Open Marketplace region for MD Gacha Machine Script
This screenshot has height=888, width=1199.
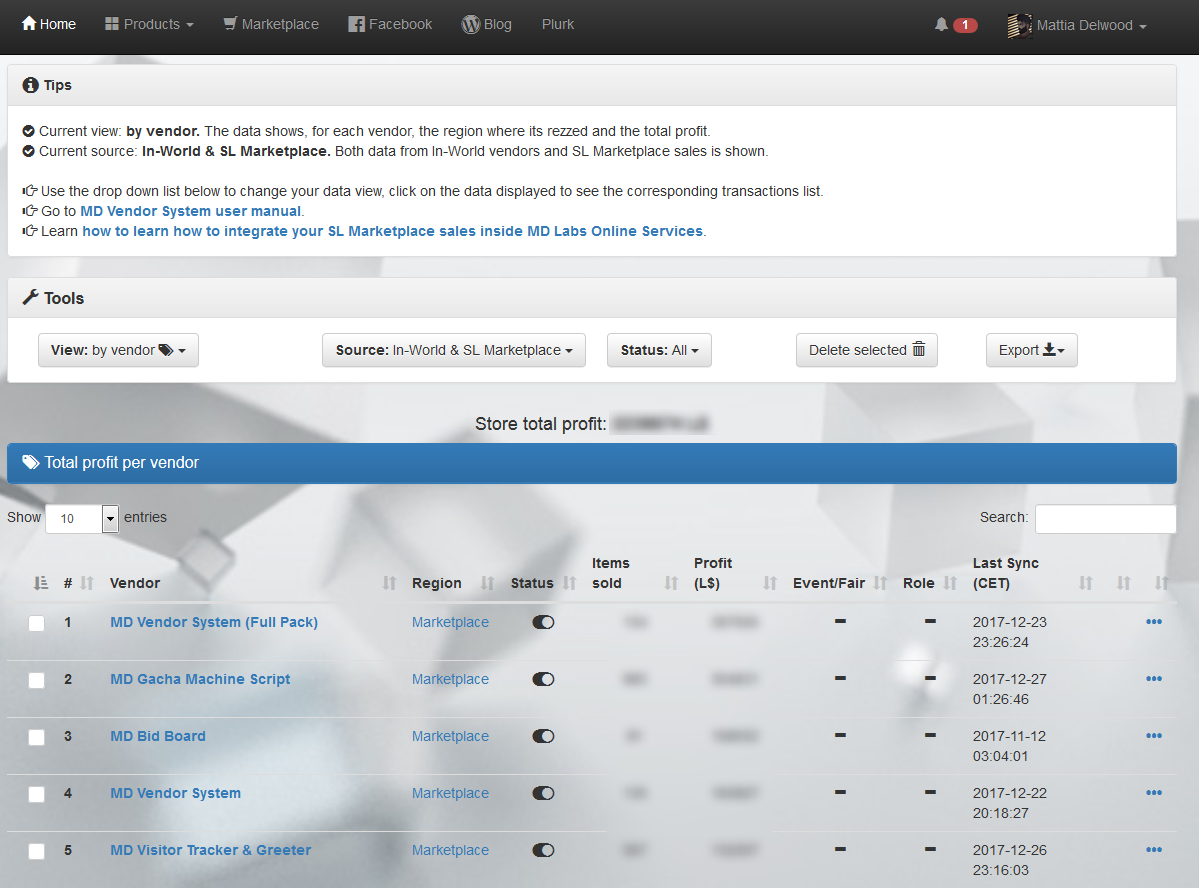[450, 679]
